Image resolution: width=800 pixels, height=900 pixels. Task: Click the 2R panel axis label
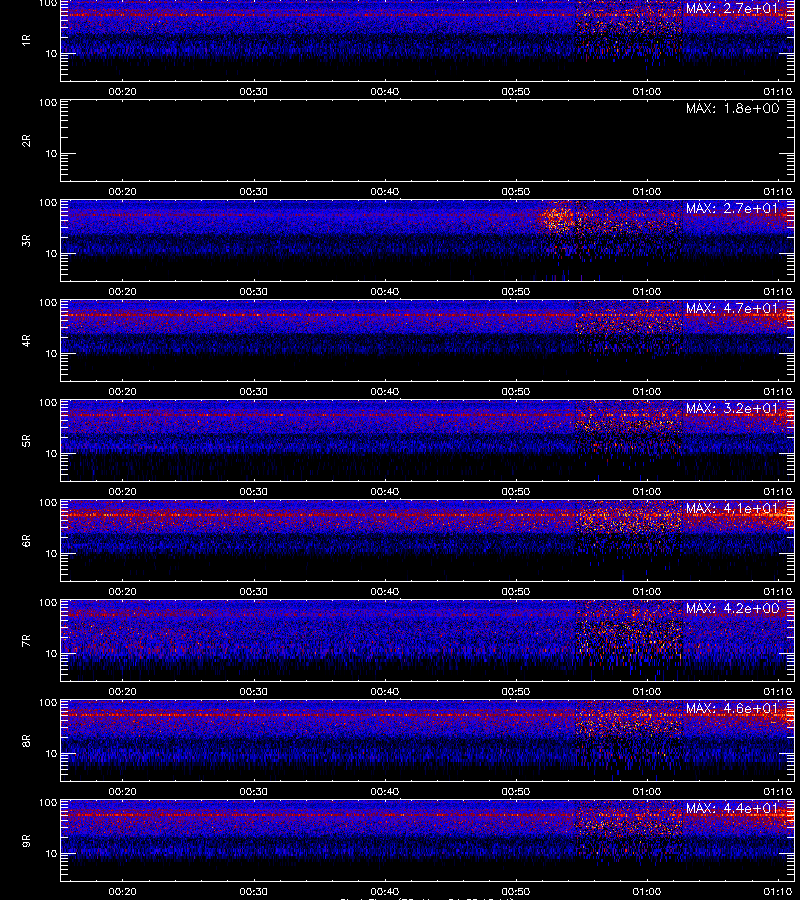[x=26, y=141]
